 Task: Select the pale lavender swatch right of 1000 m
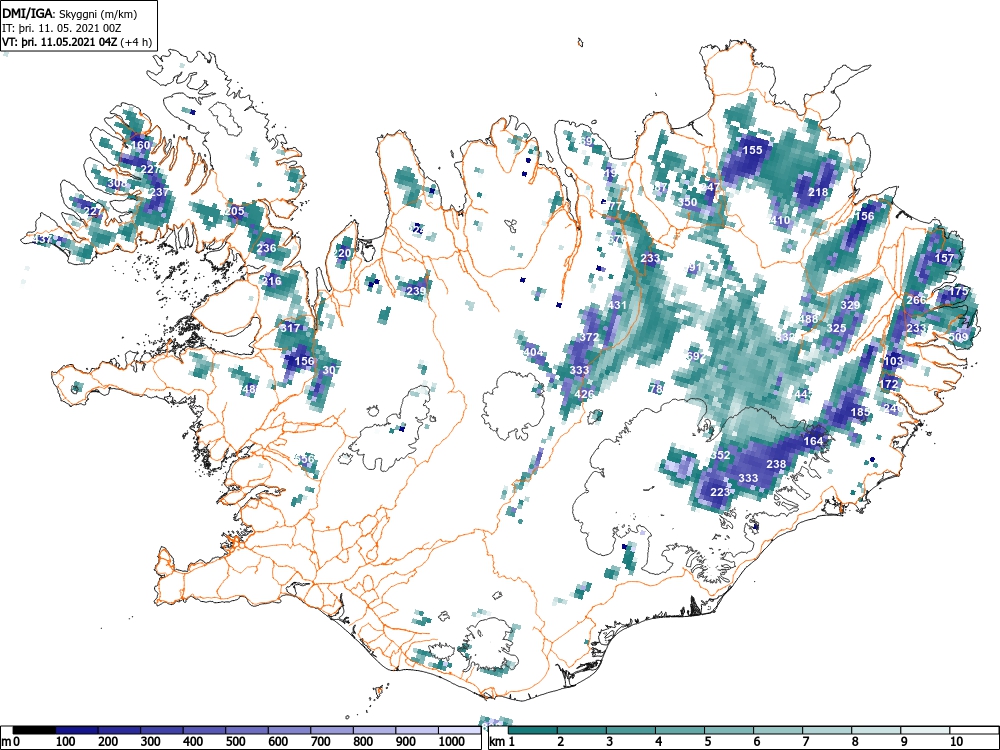click(459, 730)
